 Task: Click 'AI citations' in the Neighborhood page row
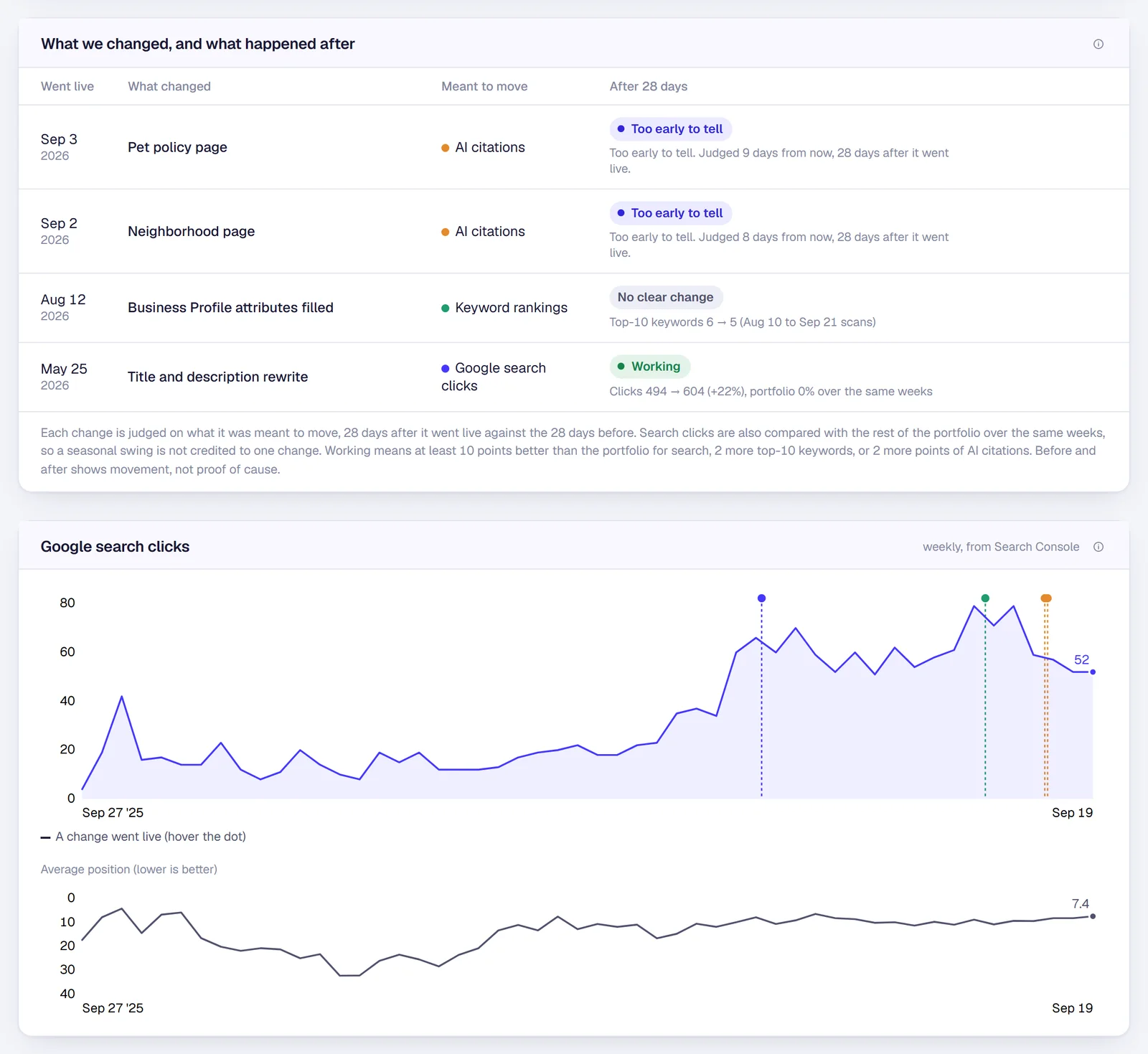tap(483, 231)
